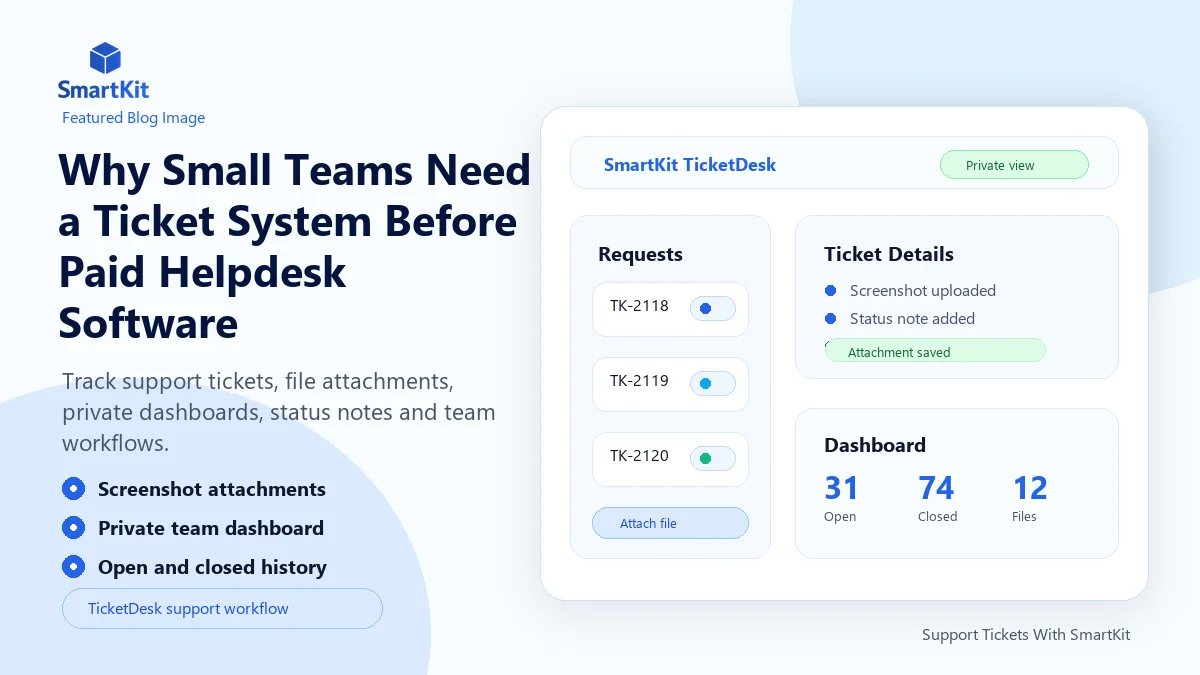Image resolution: width=1200 pixels, height=675 pixels.
Task: Click the main headline about Small Teams
Action: pos(294,247)
